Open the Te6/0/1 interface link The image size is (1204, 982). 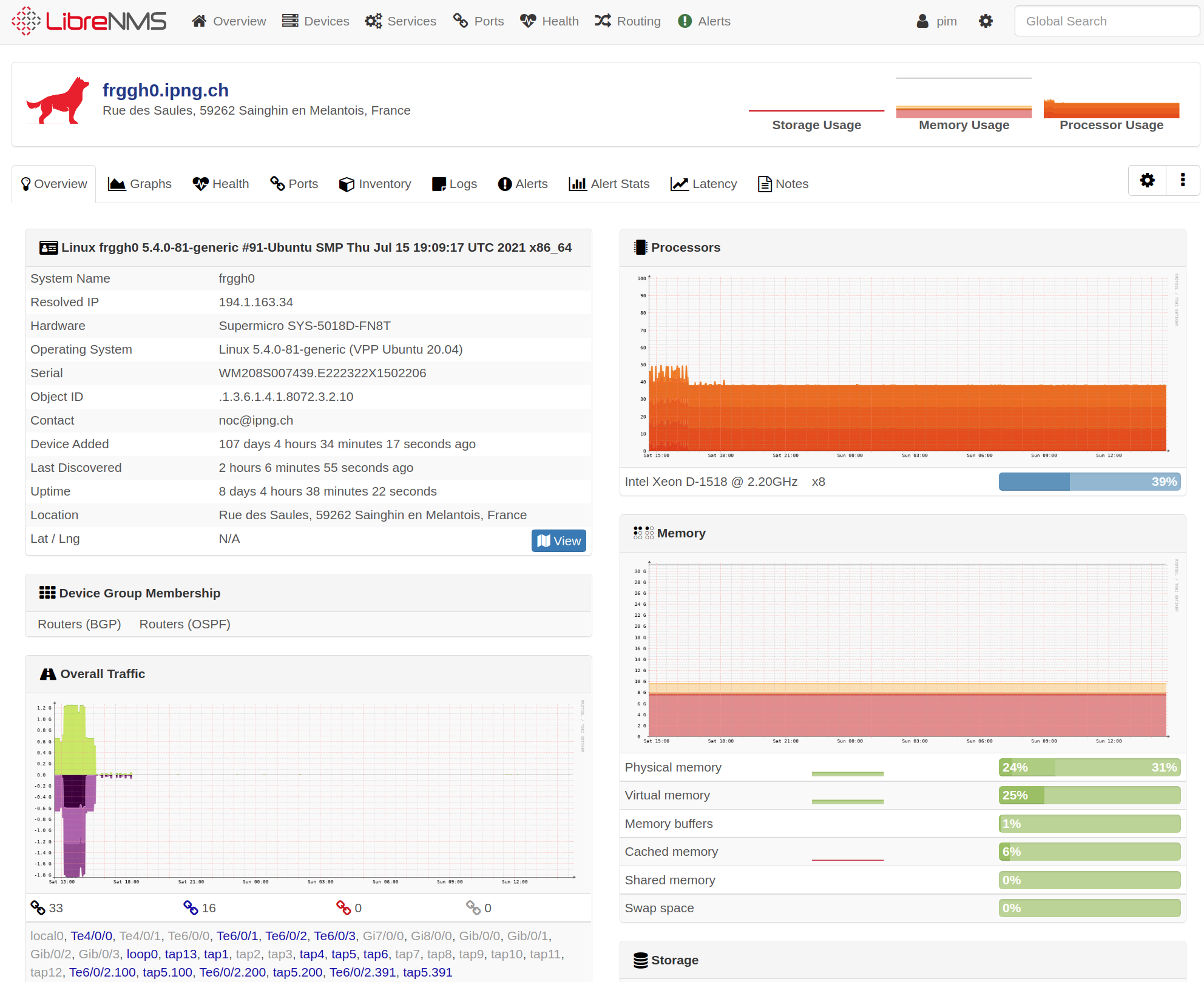237,936
